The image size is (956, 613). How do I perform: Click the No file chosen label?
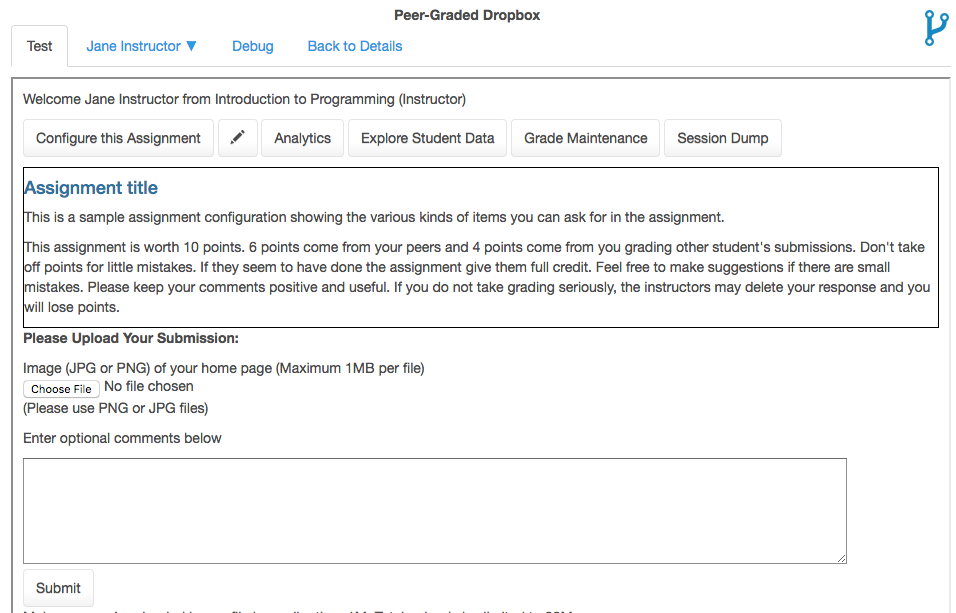pos(149,386)
